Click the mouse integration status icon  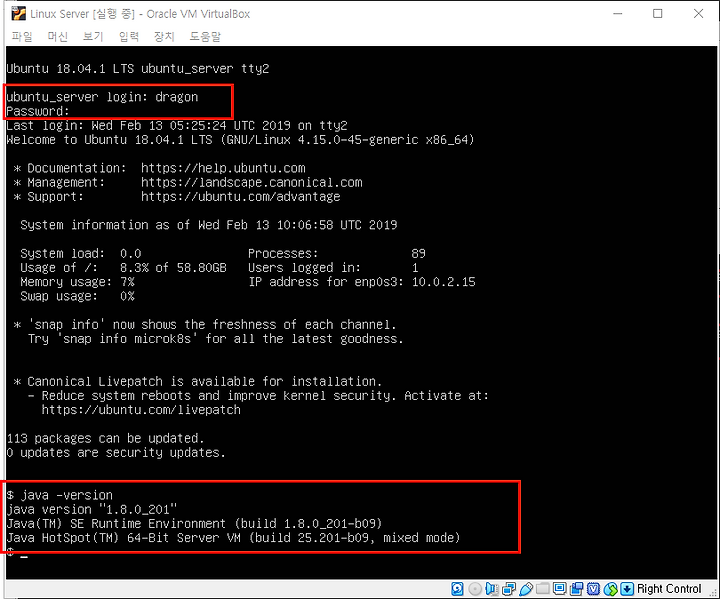pos(611,589)
